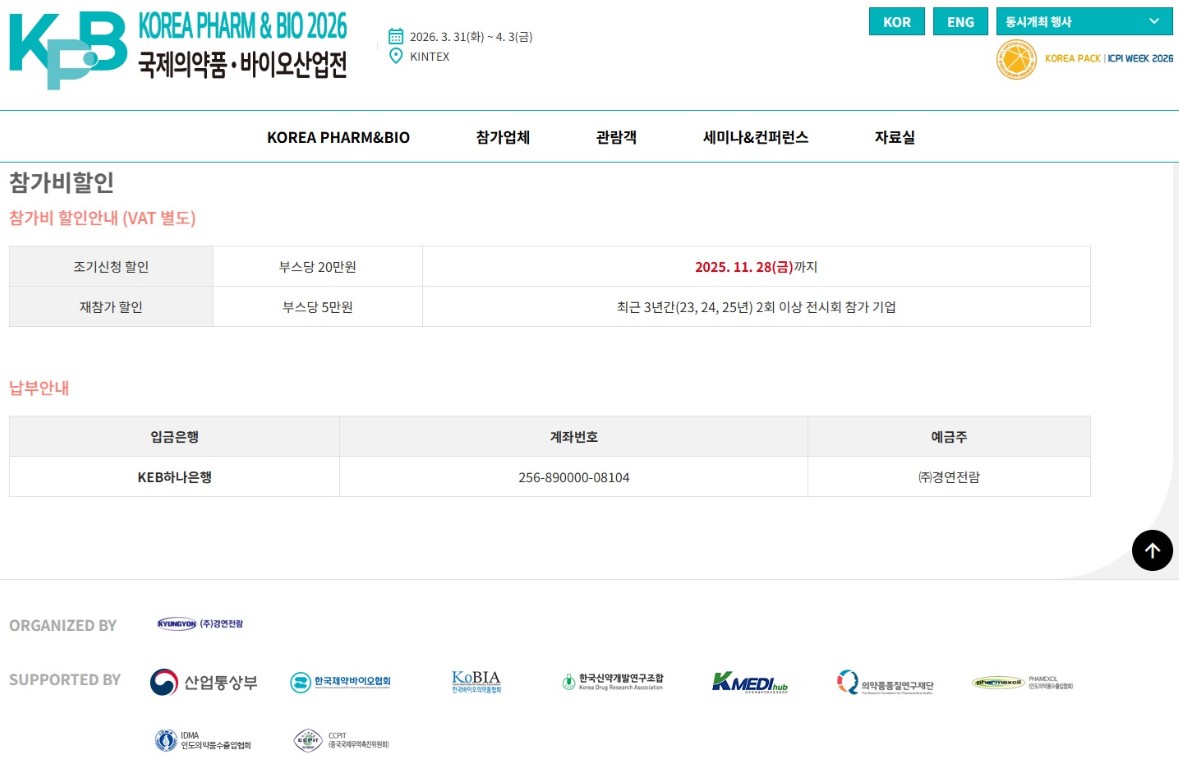
Task: Switch site language to ENG
Action: click(x=960, y=22)
